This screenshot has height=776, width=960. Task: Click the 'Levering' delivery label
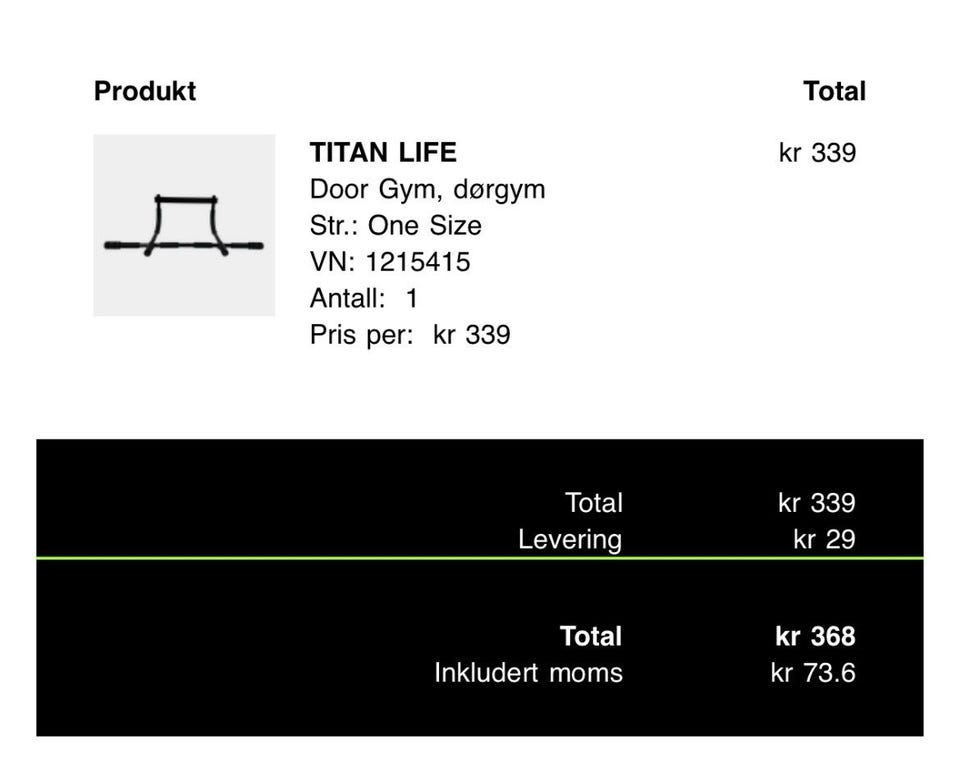[569, 539]
